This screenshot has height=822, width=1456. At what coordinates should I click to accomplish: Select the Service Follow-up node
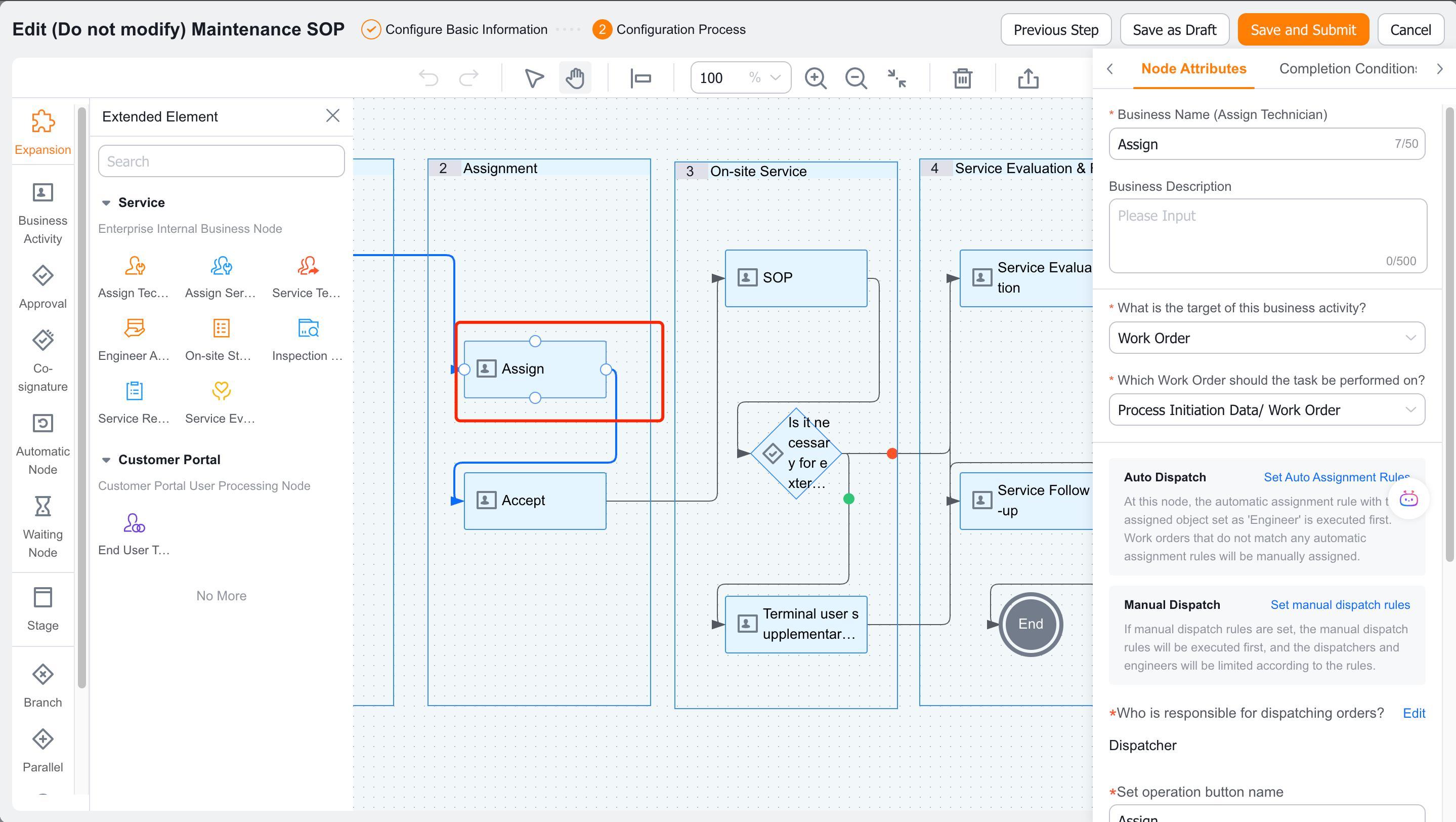(1026, 501)
